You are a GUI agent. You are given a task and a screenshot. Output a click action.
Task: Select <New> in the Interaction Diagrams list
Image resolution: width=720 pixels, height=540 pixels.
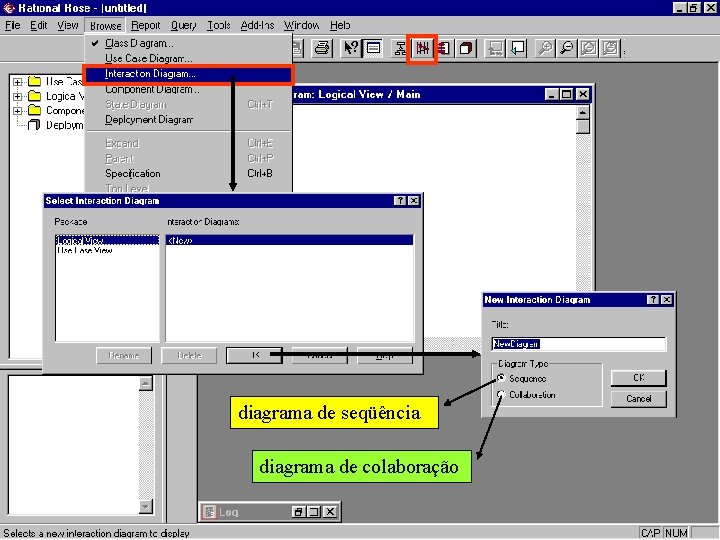tap(289, 240)
